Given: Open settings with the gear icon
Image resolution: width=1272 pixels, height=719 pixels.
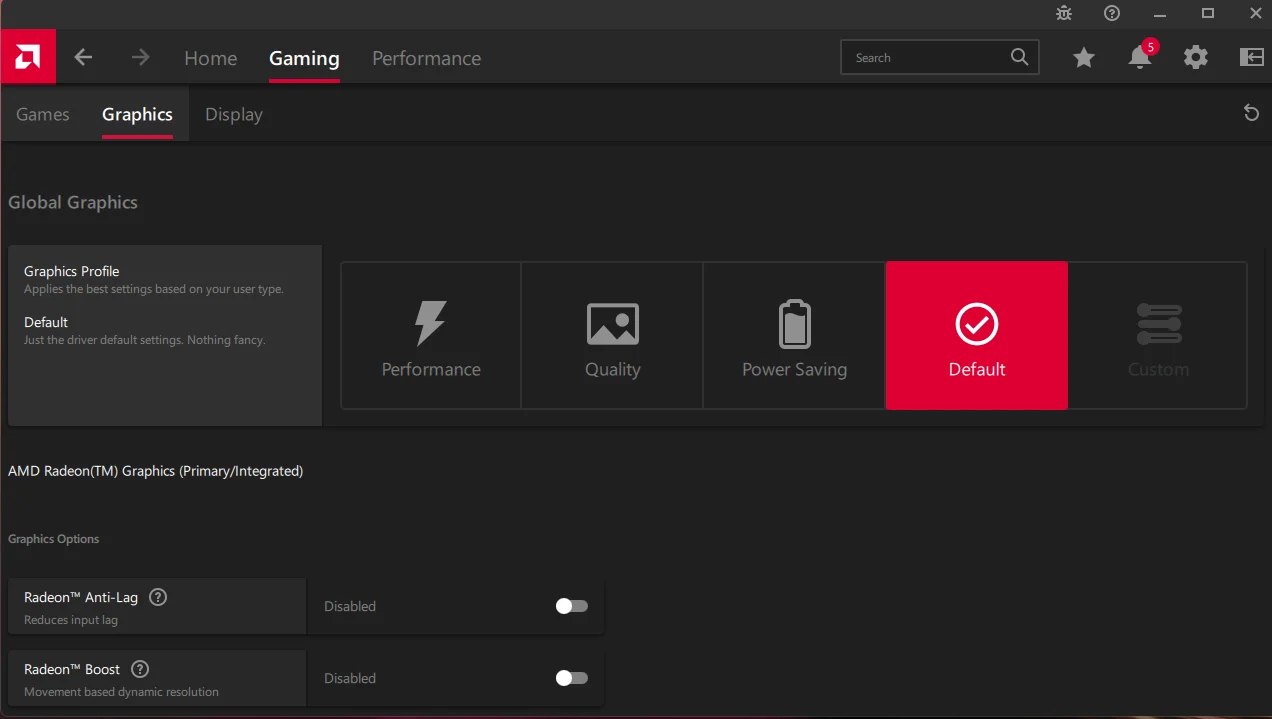Looking at the screenshot, I should point(1195,57).
